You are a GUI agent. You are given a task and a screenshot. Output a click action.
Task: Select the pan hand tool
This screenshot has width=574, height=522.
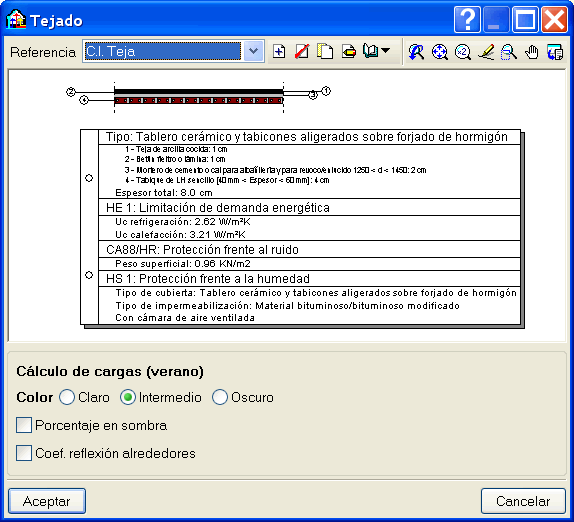tap(532, 52)
